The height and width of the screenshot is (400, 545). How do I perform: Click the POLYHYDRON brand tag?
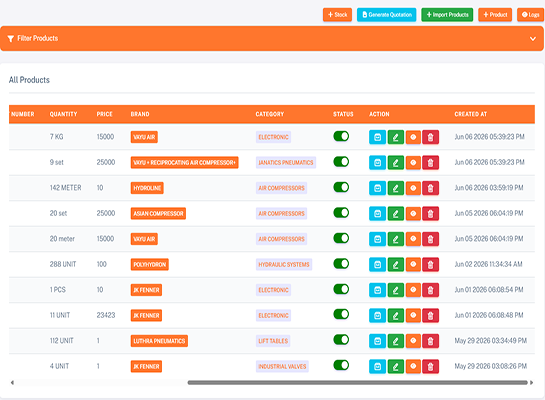click(x=150, y=264)
